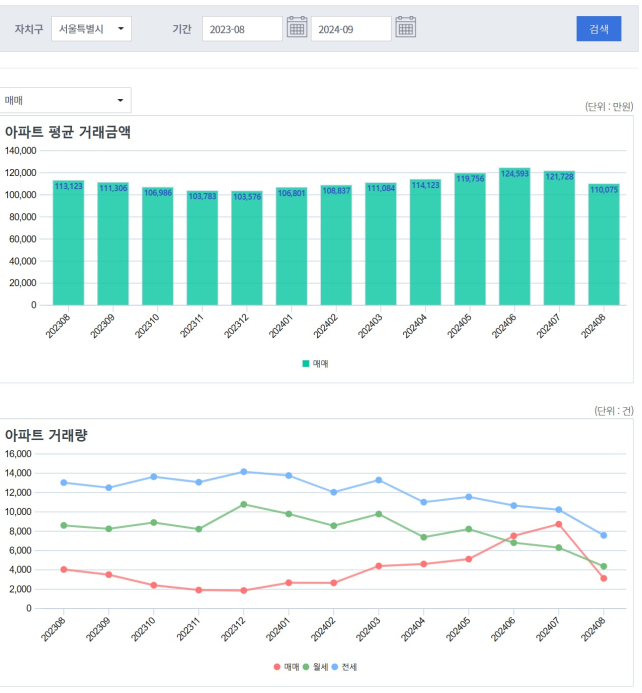Open the start date calendar picker

point(297,27)
